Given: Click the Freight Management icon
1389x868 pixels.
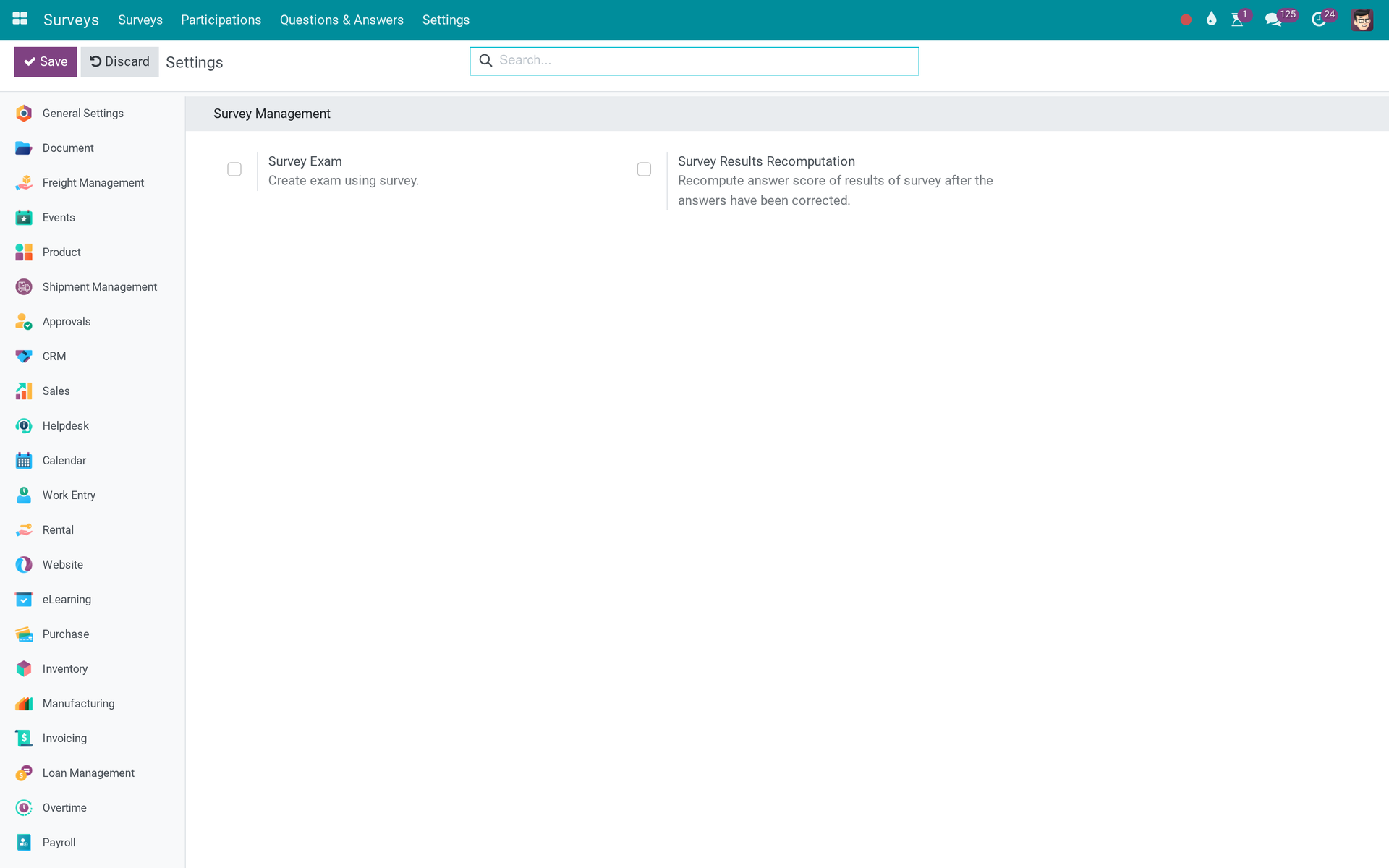Looking at the screenshot, I should (24, 182).
